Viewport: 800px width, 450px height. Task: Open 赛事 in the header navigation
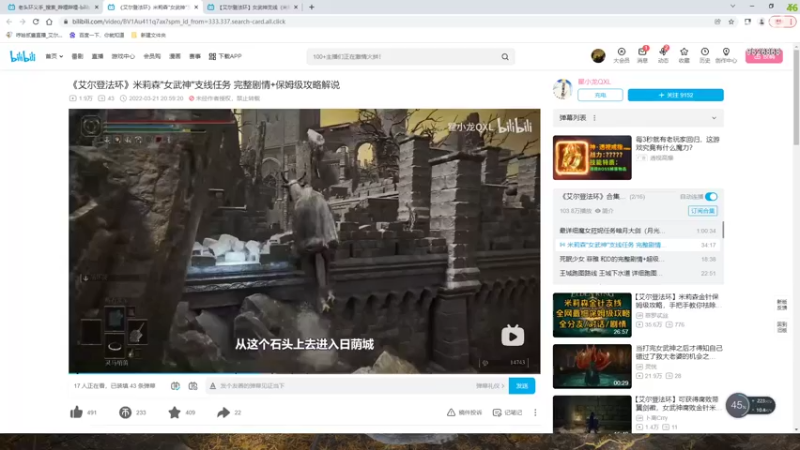[x=195, y=56]
